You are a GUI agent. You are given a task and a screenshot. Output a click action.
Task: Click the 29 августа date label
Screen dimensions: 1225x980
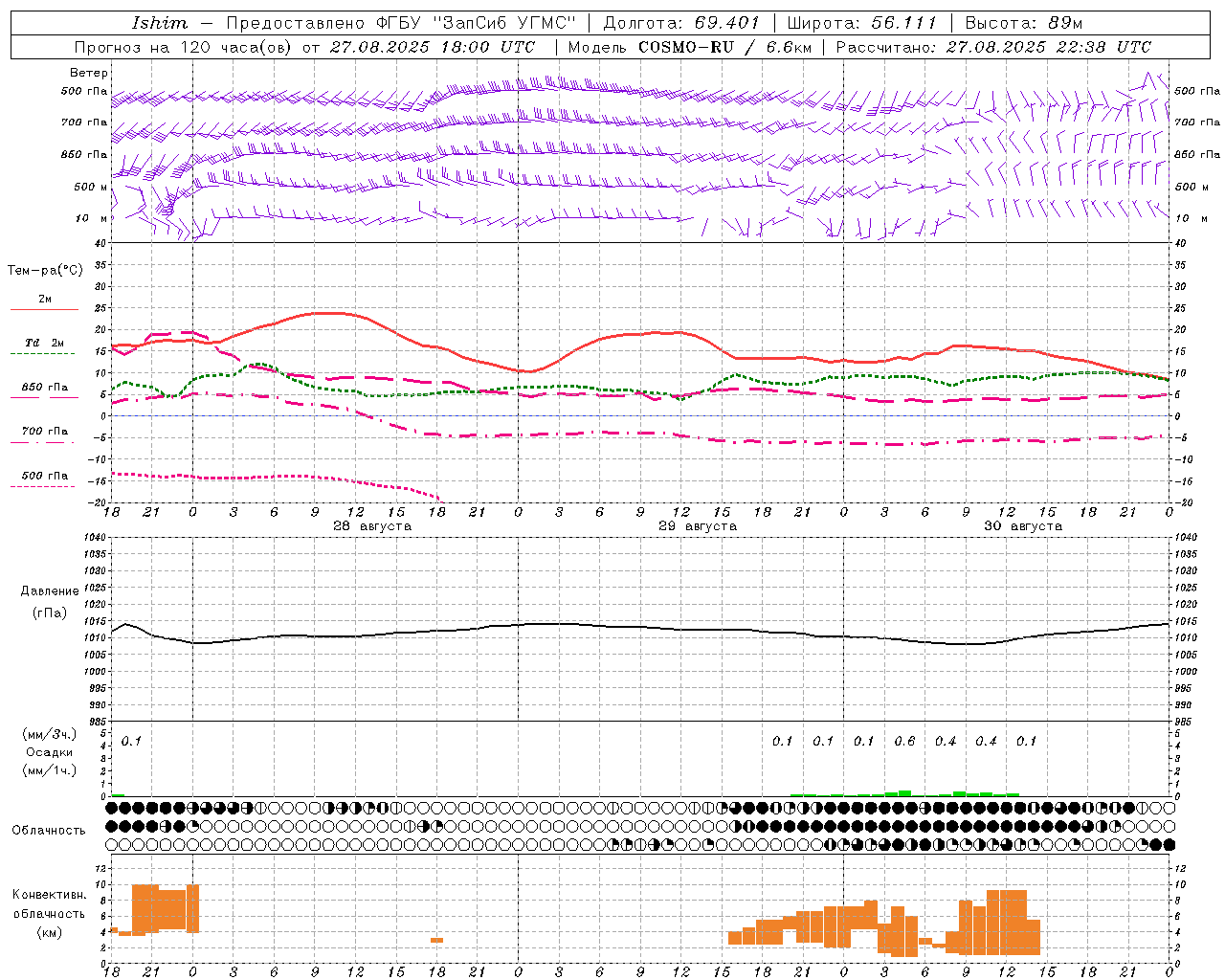(698, 526)
